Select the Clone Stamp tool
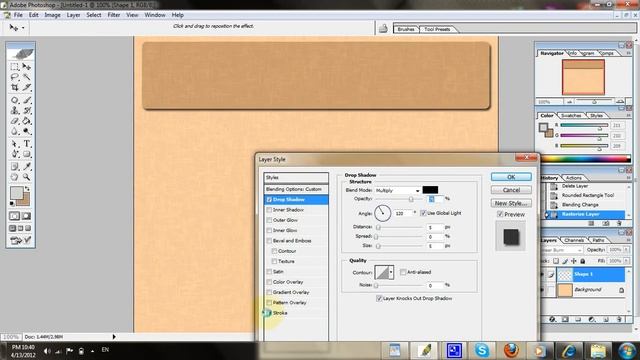 tap(15, 110)
